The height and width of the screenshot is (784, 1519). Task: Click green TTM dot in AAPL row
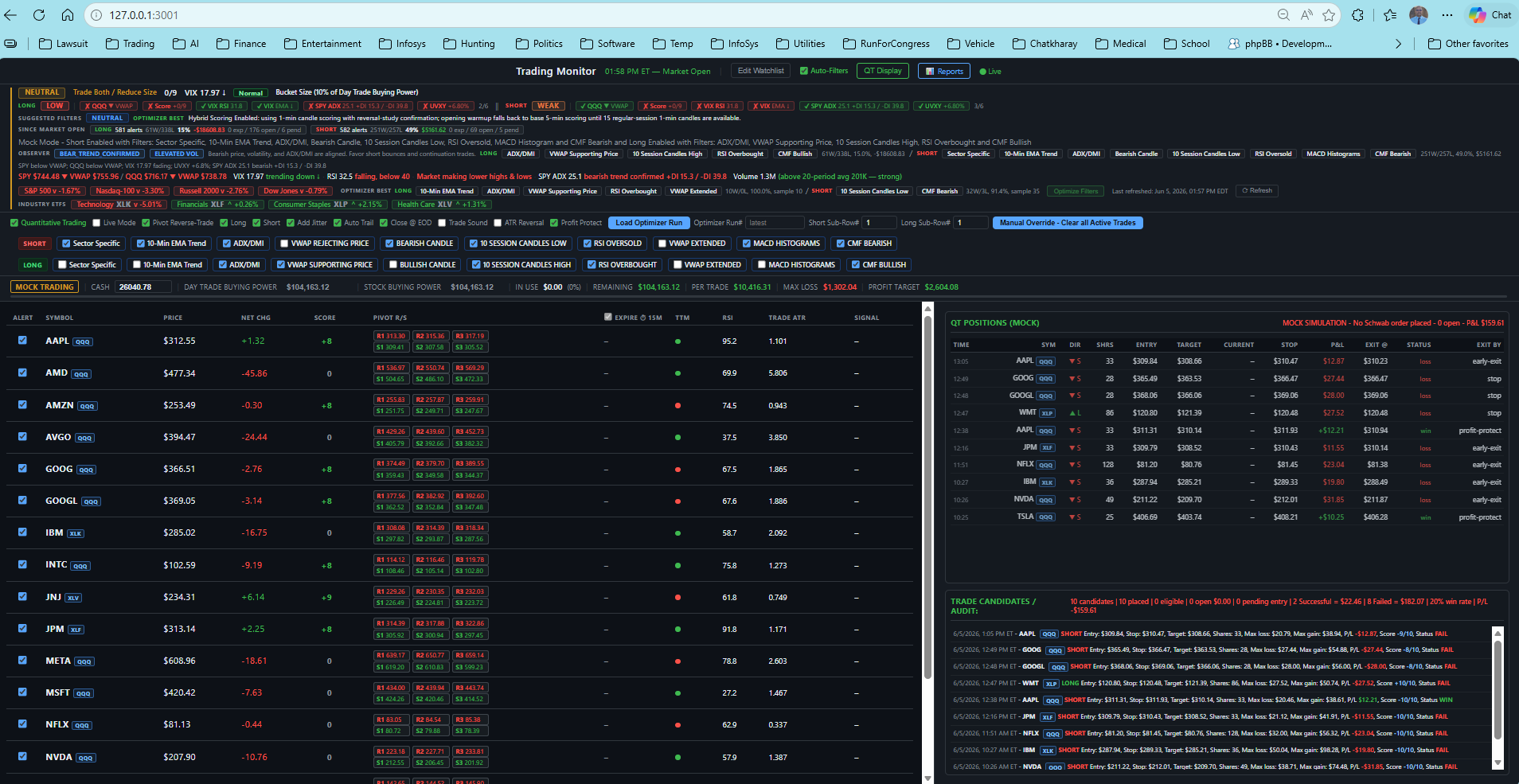click(677, 341)
